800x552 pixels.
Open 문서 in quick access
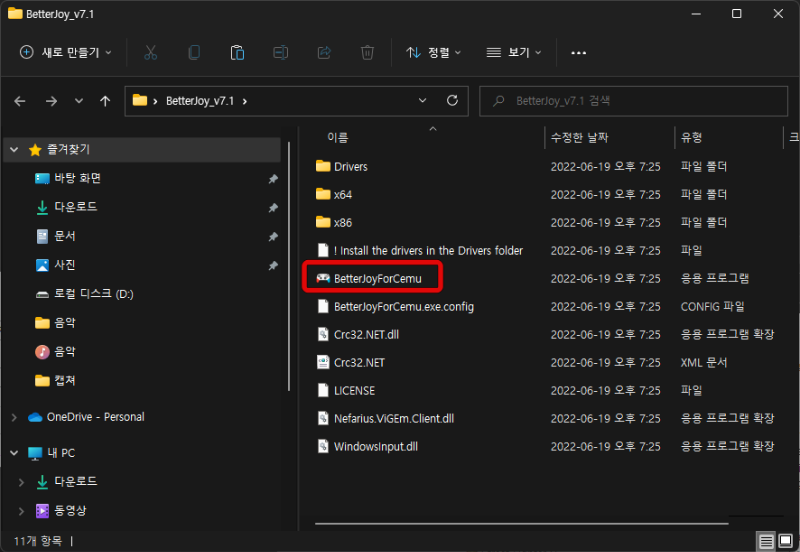[65, 236]
